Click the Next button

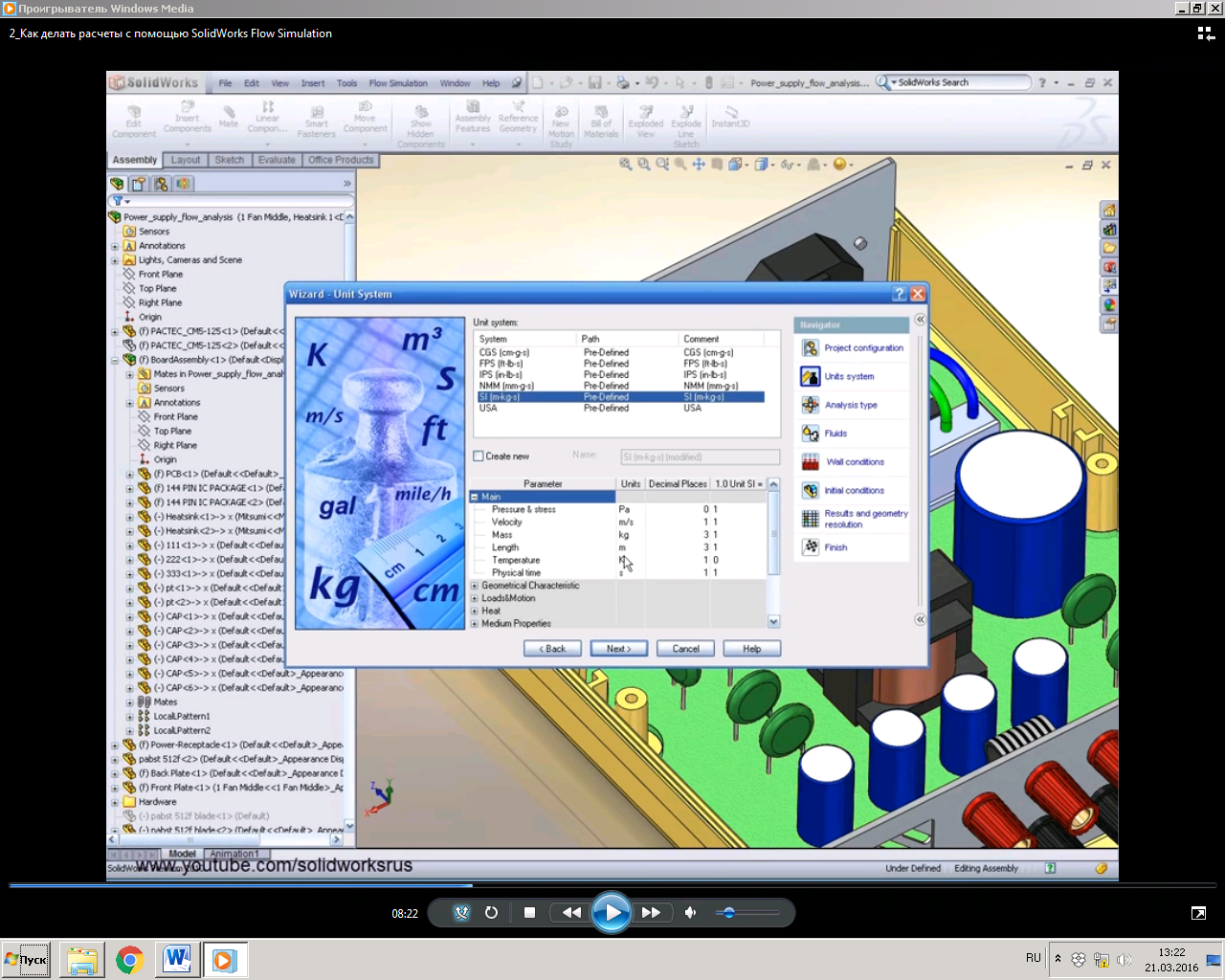click(x=618, y=649)
